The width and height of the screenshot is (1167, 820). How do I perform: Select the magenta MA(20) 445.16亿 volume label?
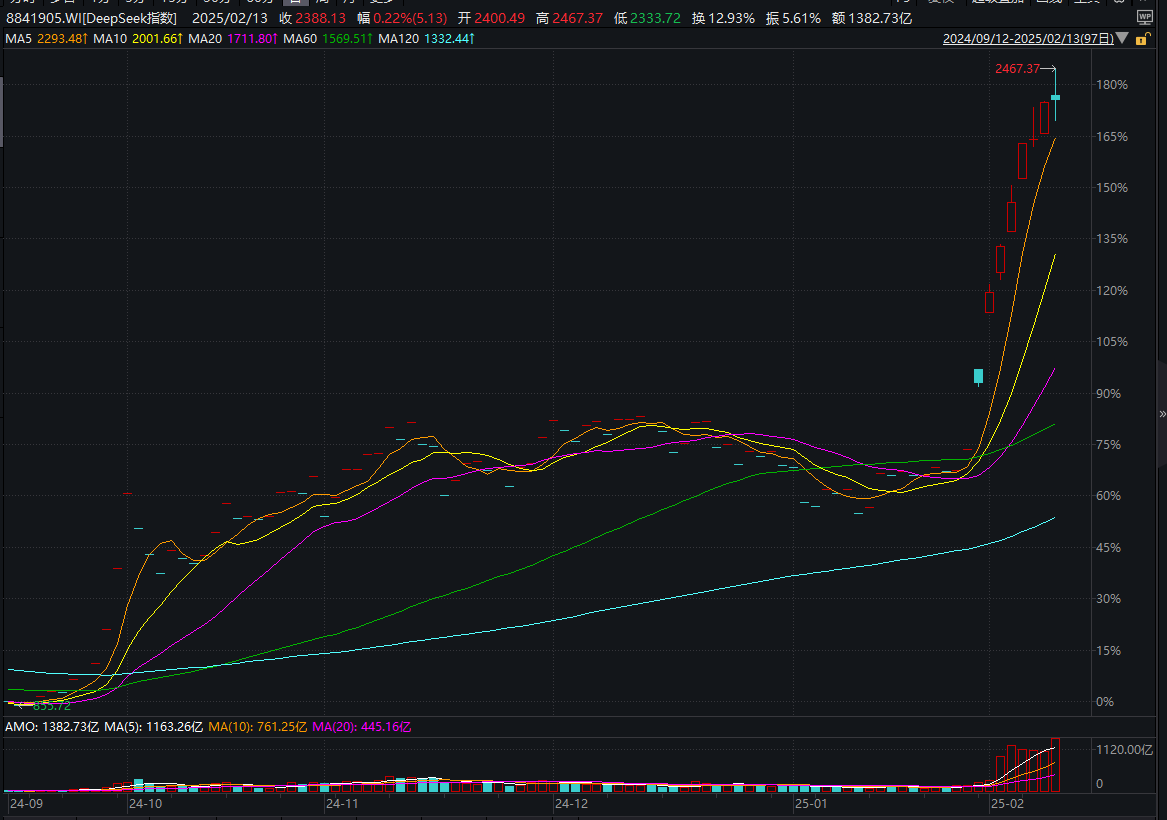362,726
